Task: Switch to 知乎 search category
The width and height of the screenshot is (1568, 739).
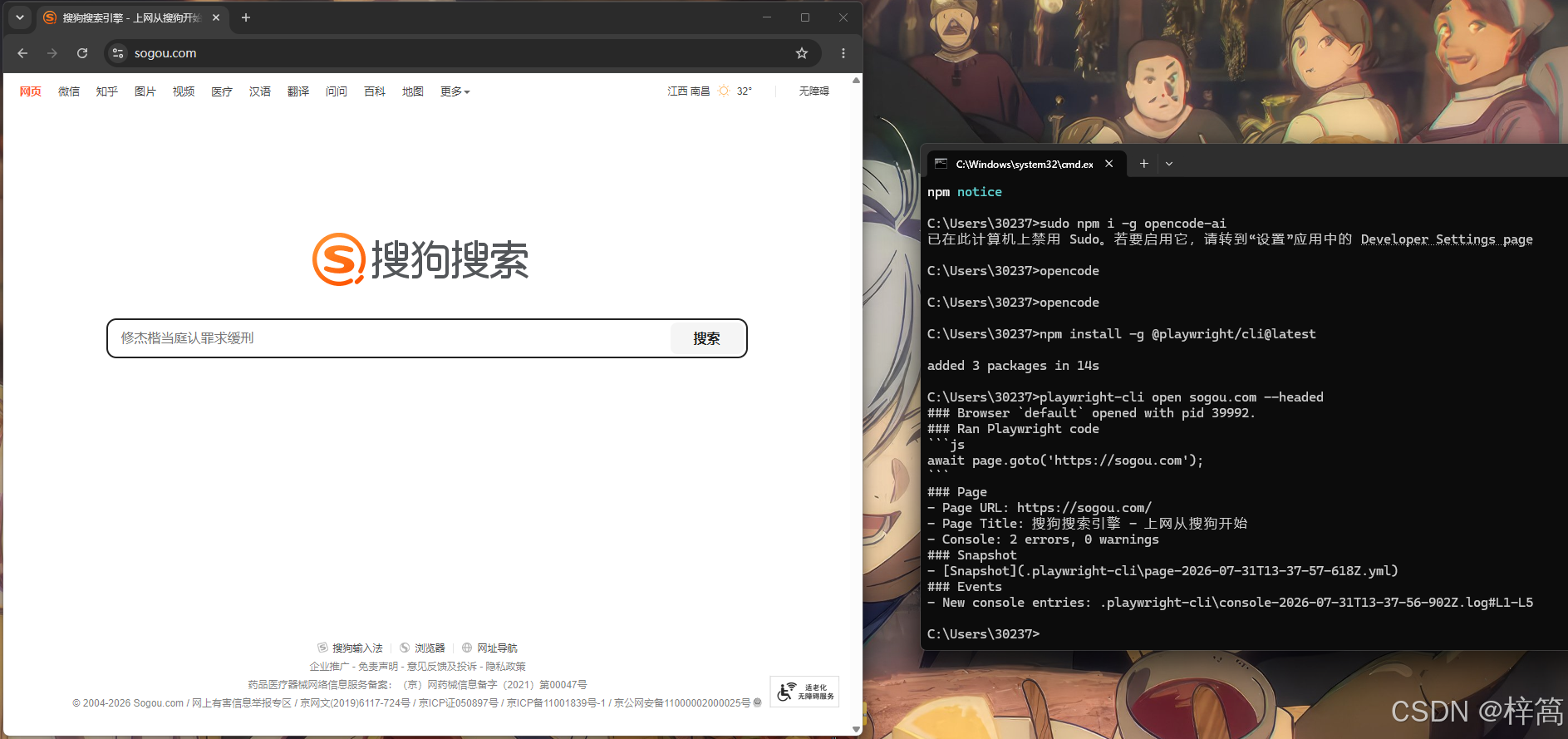Action: [107, 91]
